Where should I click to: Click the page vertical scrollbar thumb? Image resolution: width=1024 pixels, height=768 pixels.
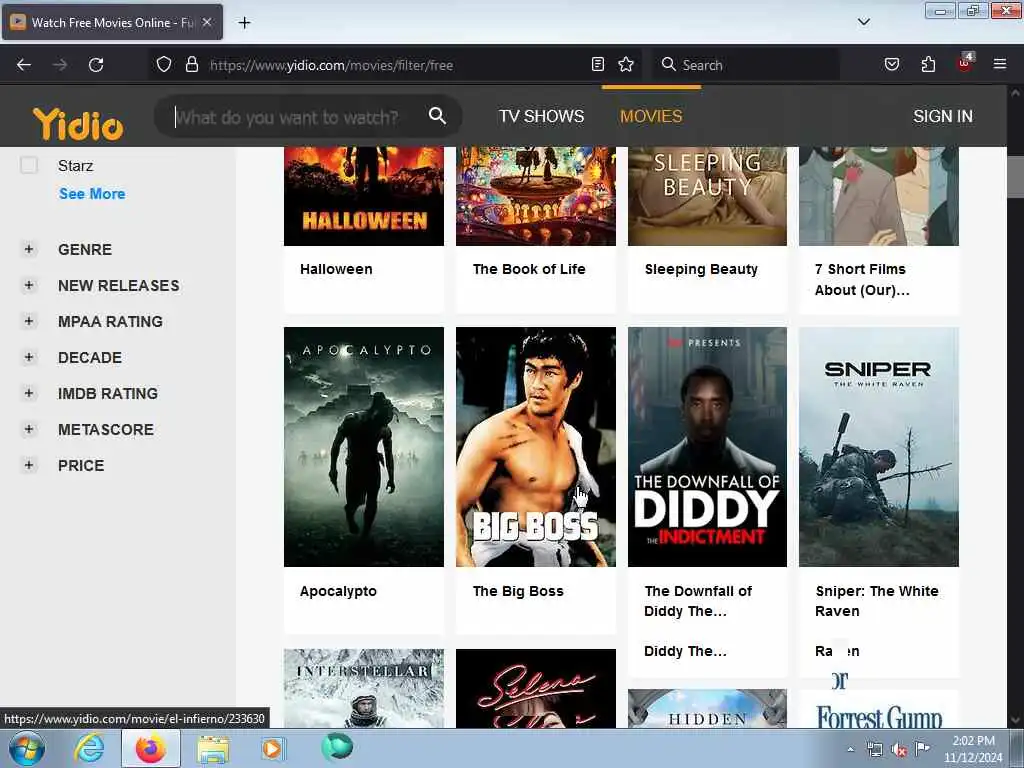(1015, 176)
